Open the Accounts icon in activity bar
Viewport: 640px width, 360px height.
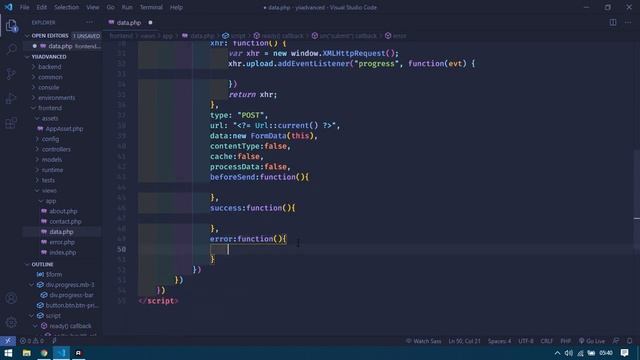[x=11, y=298]
